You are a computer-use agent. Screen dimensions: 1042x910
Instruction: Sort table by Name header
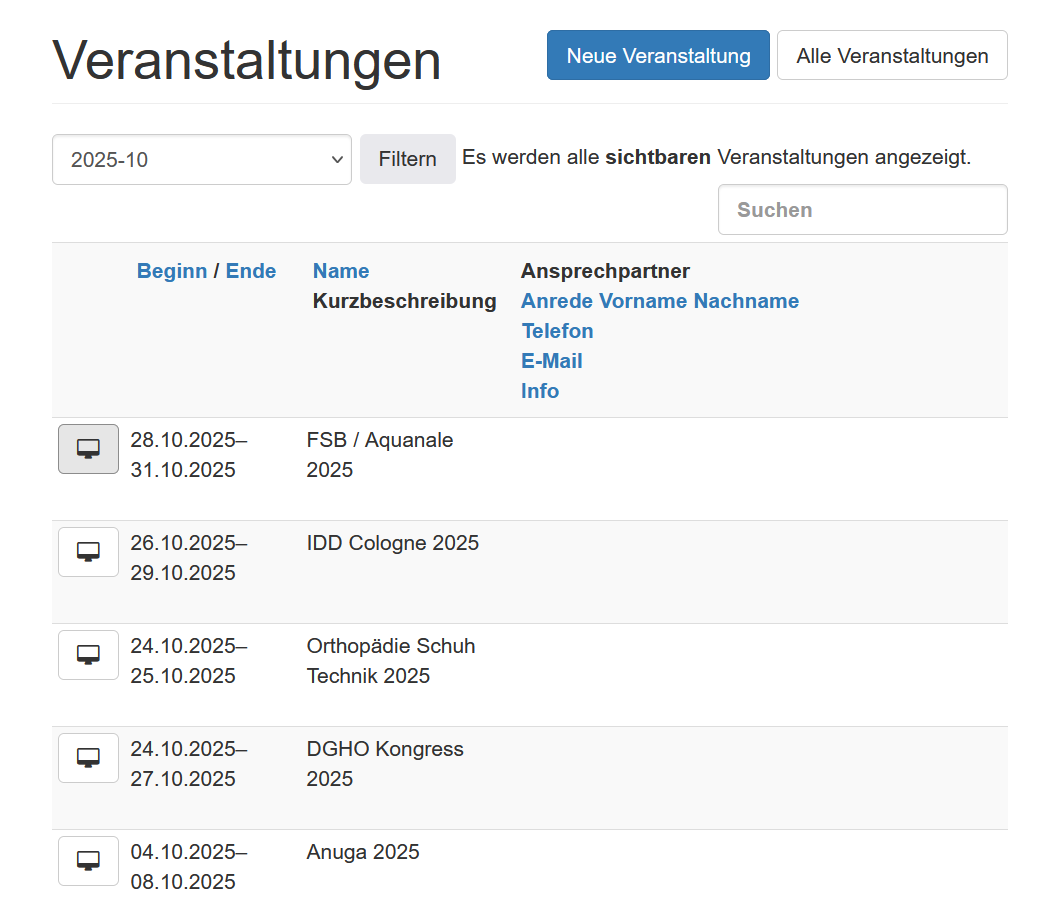point(340,271)
